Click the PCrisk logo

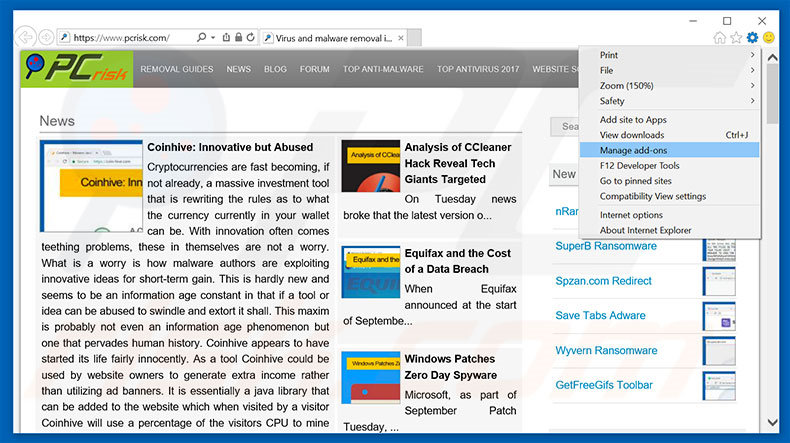(77, 69)
